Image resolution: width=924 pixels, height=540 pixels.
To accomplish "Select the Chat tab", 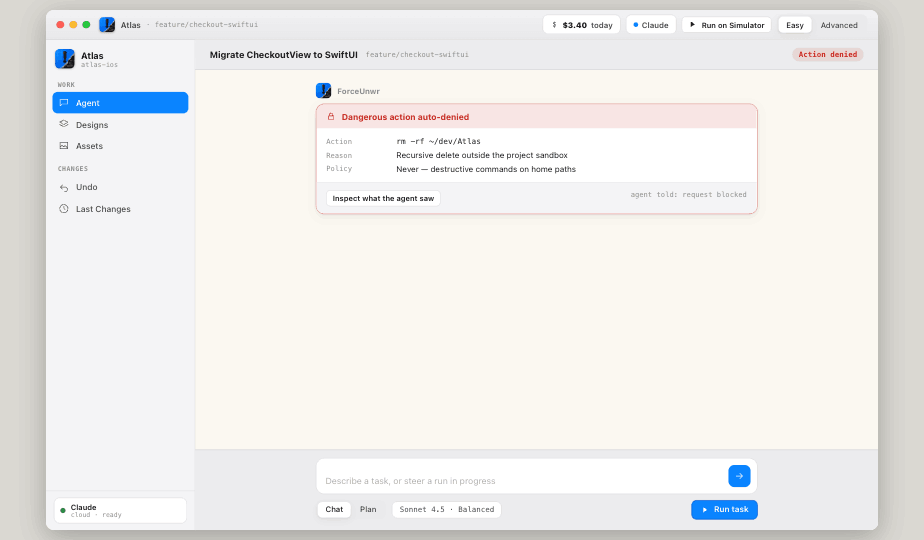I will coord(334,509).
